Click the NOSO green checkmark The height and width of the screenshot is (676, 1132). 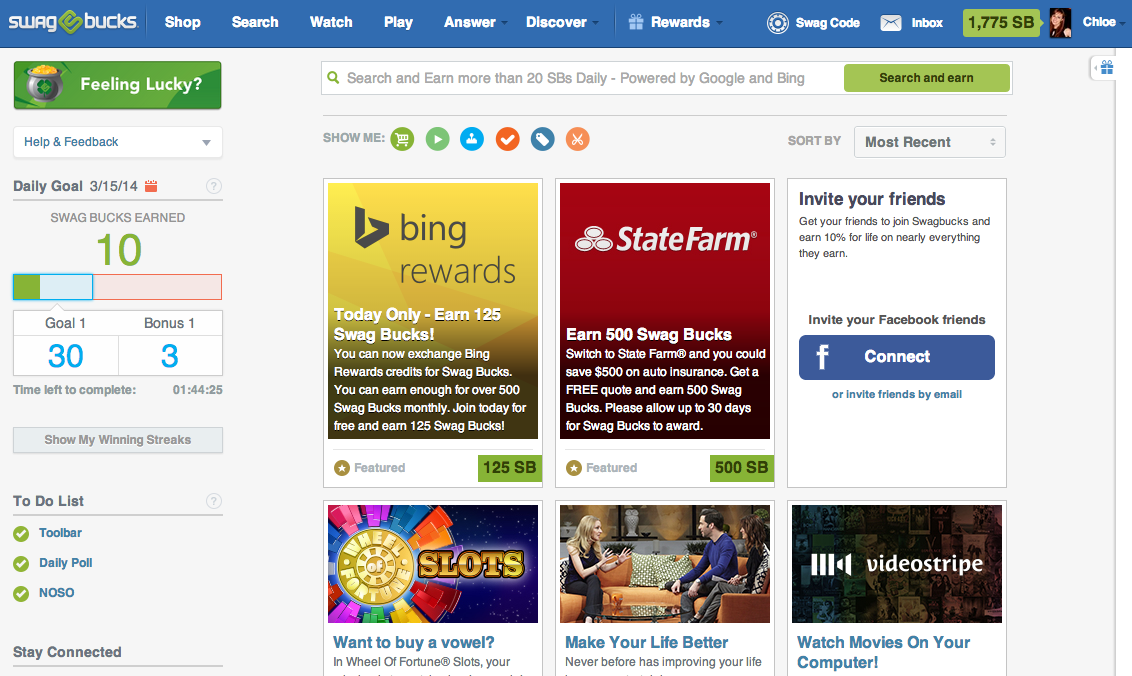pyautogui.click(x=21, y=594)
